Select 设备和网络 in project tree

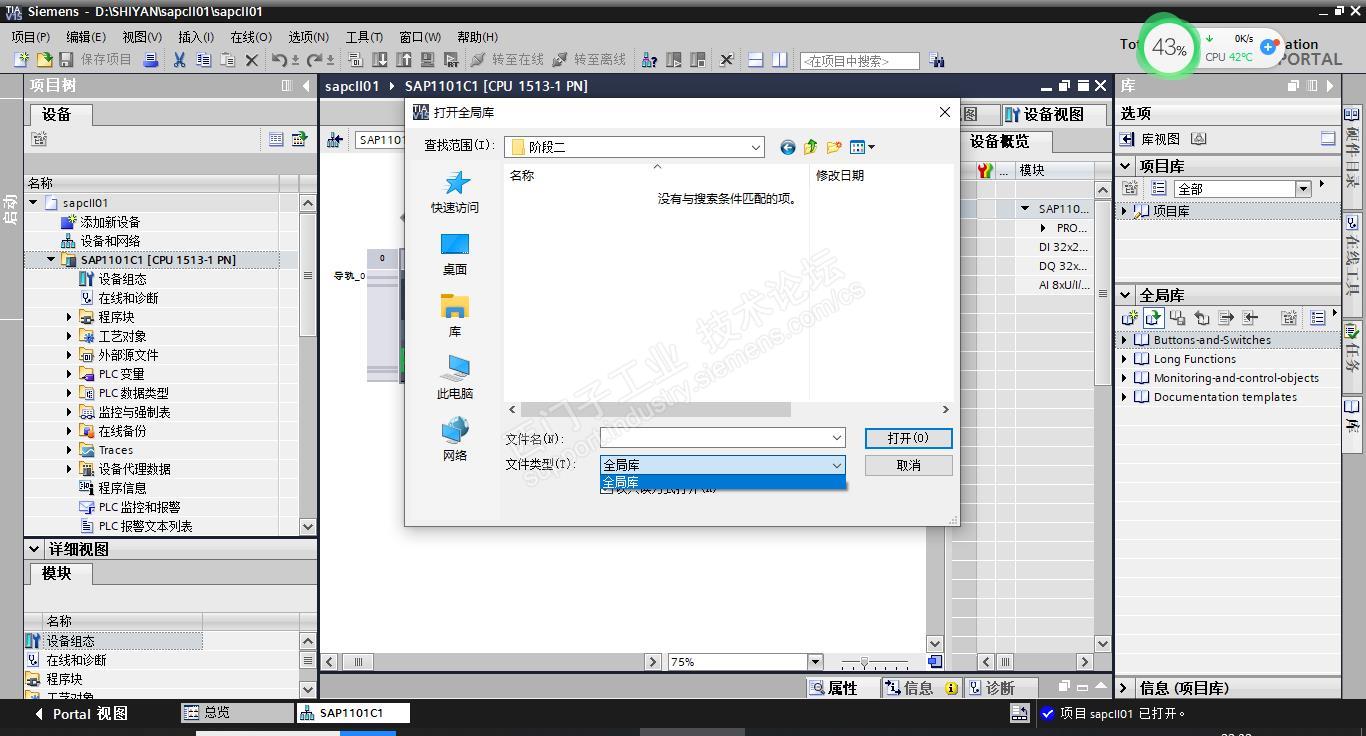pyautogui.click(x=110, y=241)
